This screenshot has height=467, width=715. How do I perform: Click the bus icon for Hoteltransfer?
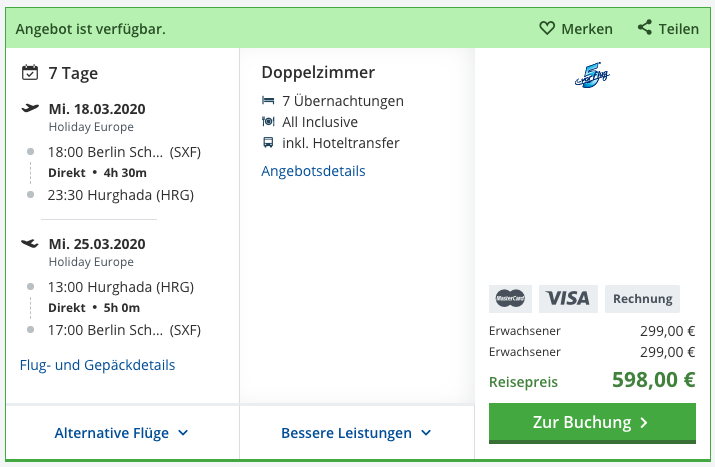(x=268, y=143)
